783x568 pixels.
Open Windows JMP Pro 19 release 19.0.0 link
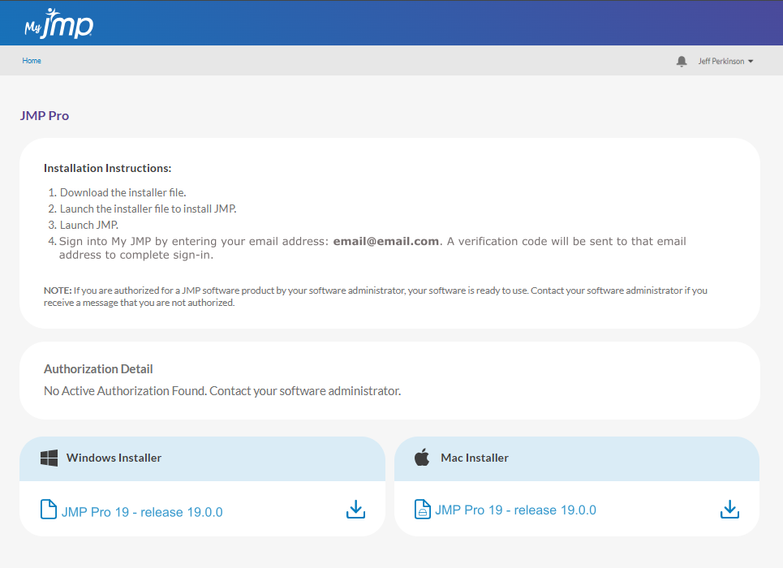click(x=142, y=512)
